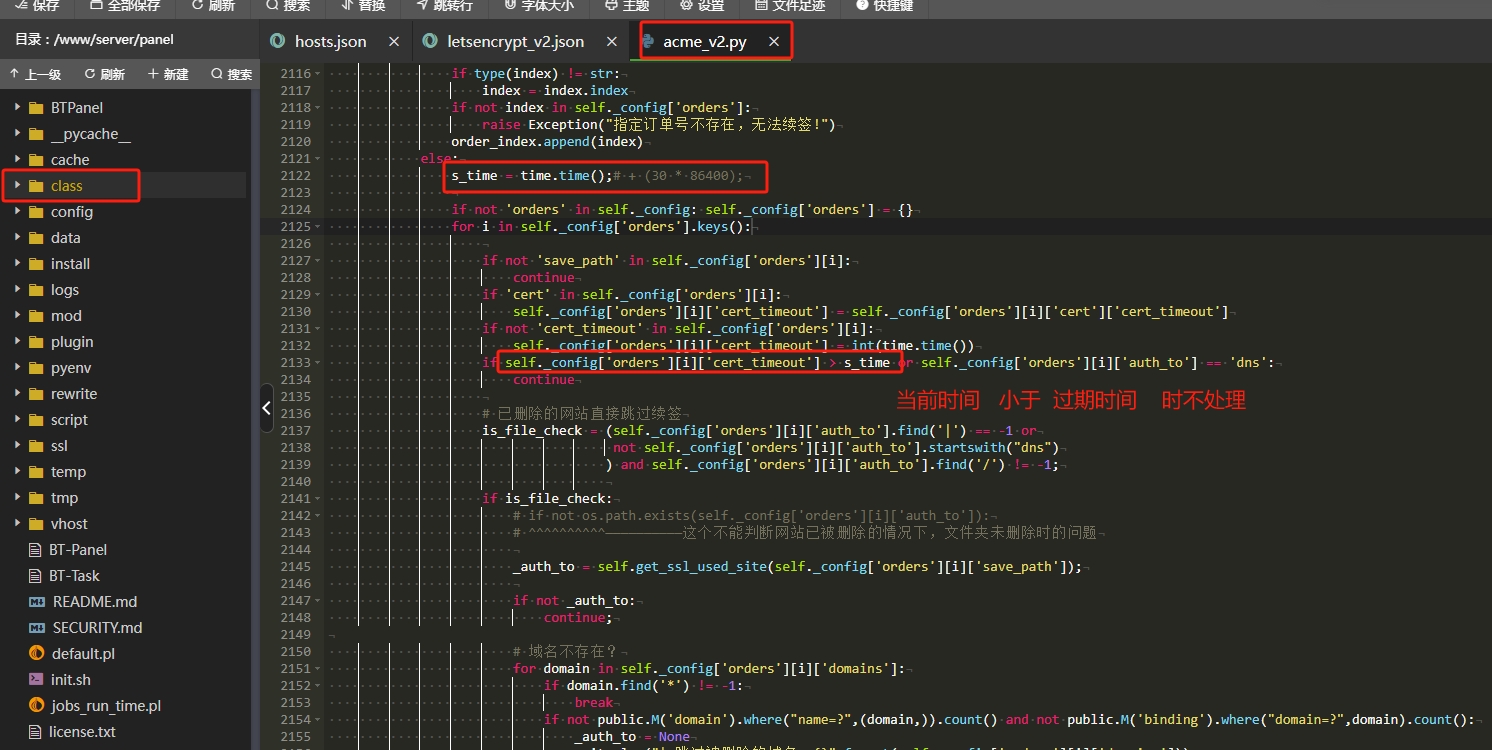This screenshot has height=750, width=1492.
Task: Open the script folder
Action: pyautogui.click(x=69, y=419)
